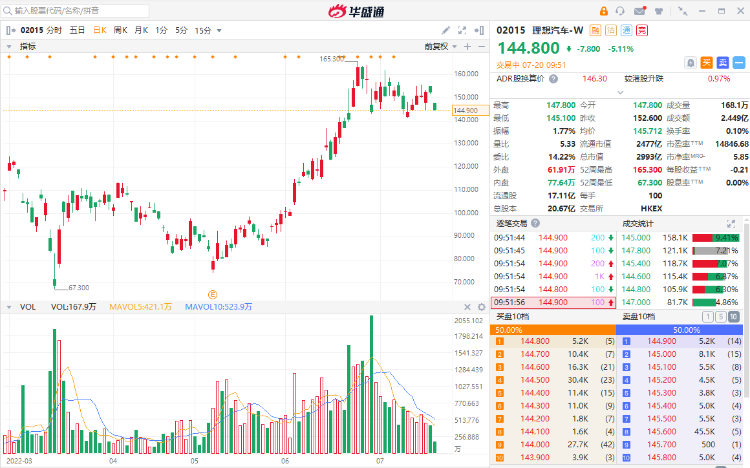750x468 pixels.
Task: Click the 147.000 row in 成交统计
Action: [x=680, y=302]
